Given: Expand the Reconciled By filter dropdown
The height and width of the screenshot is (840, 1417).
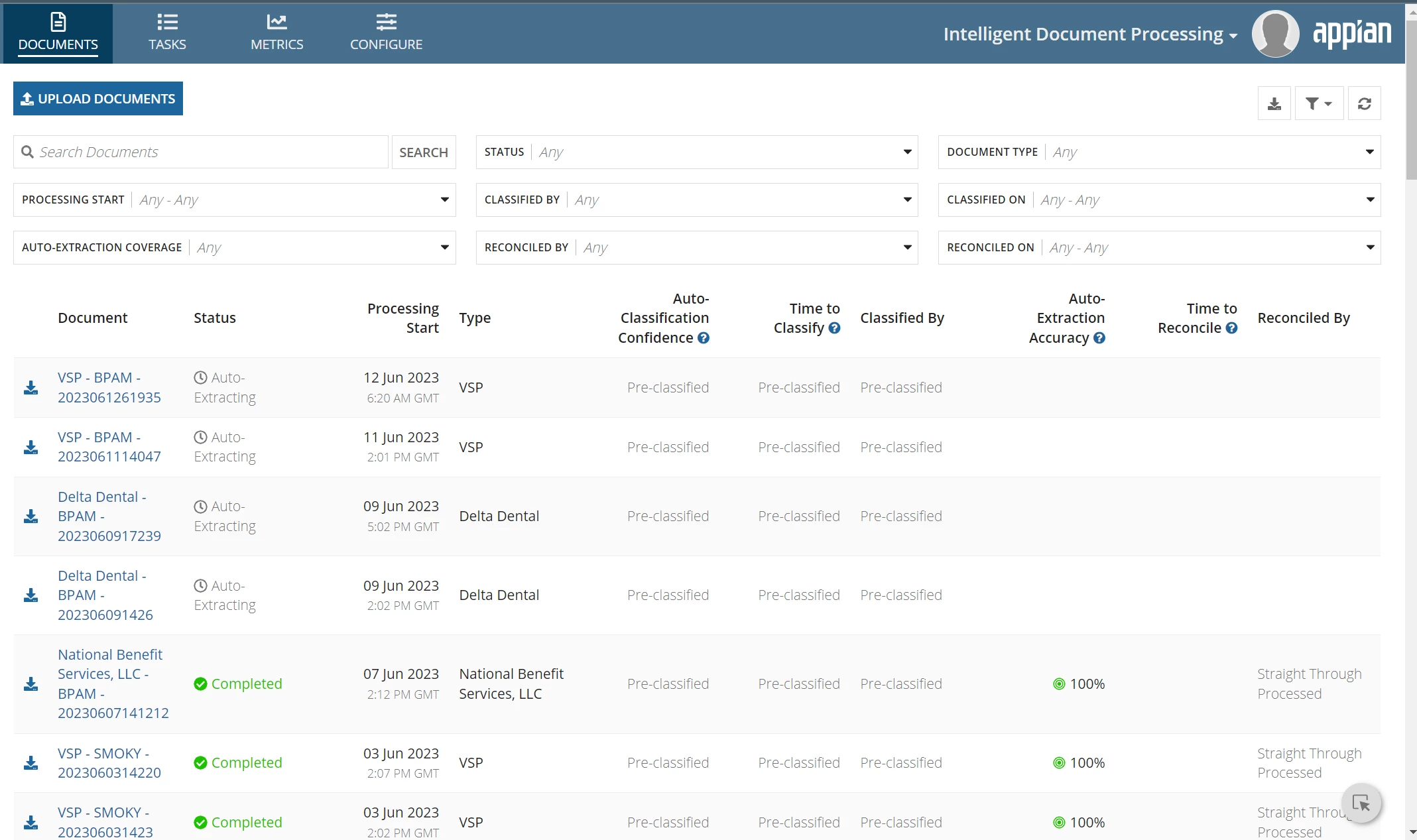Looking at the screenshot, I should (x=697, y=248).
